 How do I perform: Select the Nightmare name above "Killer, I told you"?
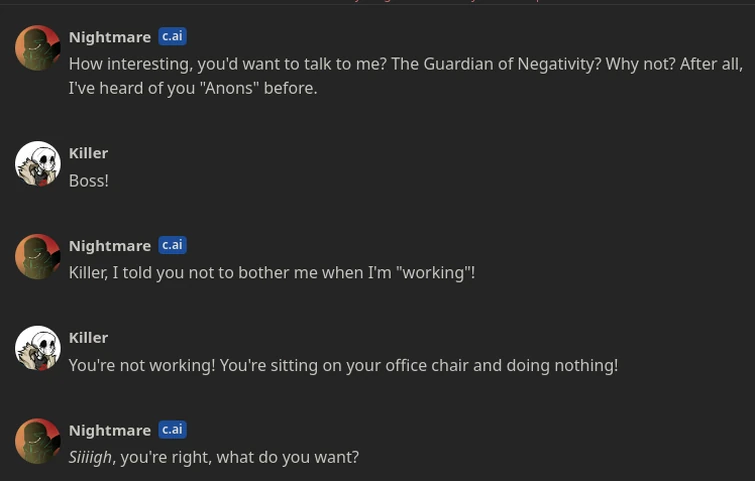(110, 245)
